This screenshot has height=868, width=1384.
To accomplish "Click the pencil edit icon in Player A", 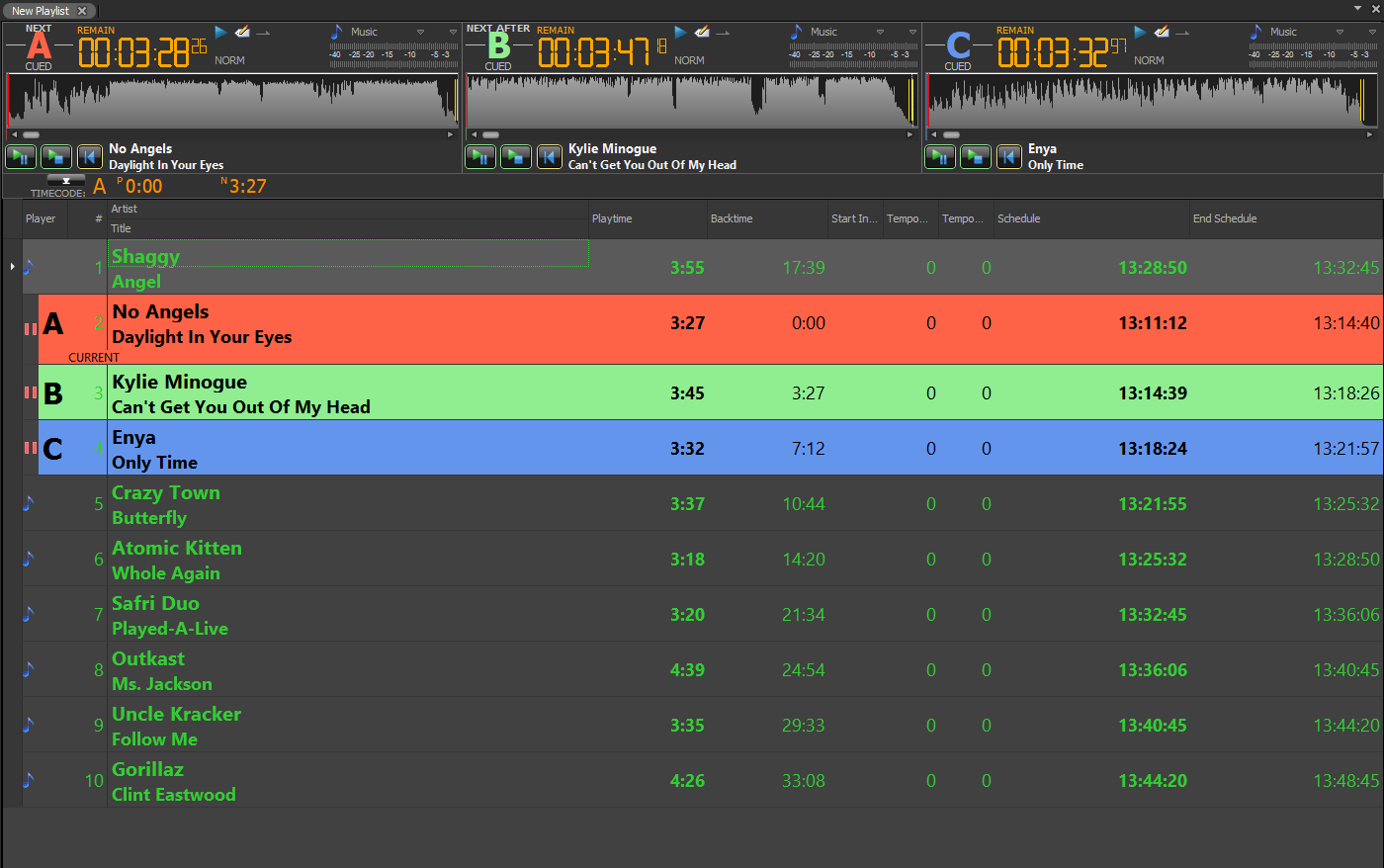I will [x=242, y=33].
